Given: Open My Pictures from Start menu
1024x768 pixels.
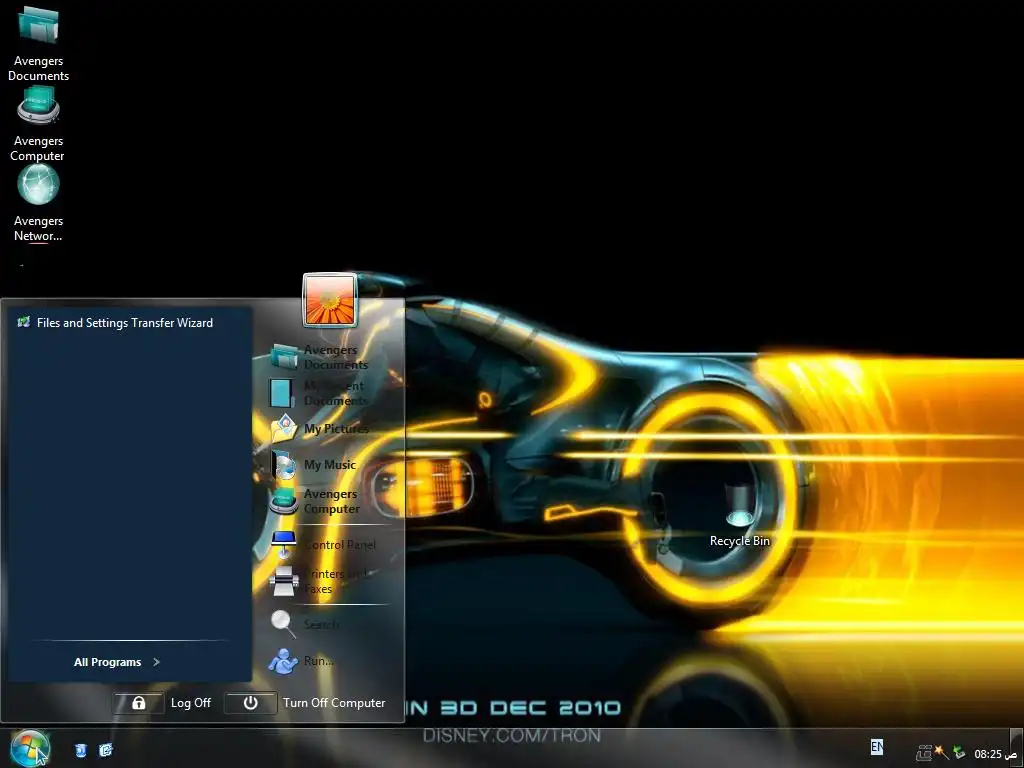Looking at the screenshot, I should click(x=320, y=428).
